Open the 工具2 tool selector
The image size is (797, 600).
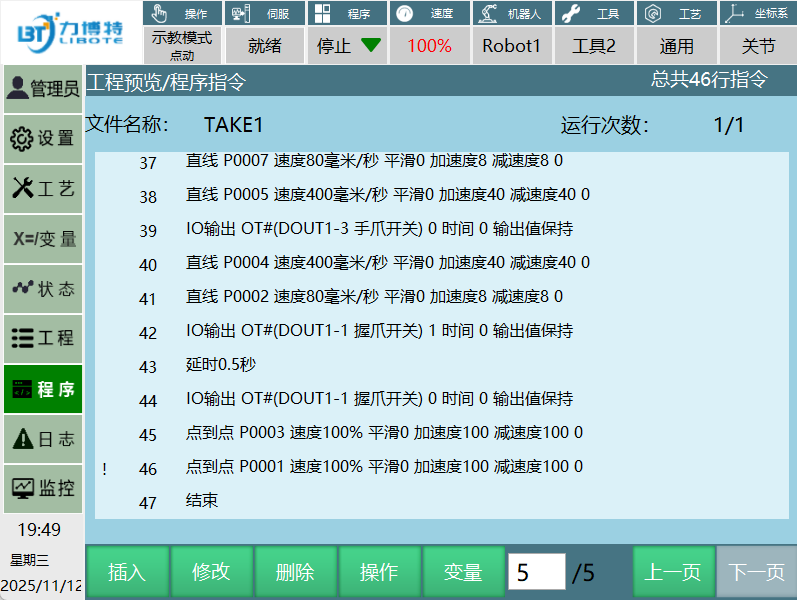click(x=593, y=46)
